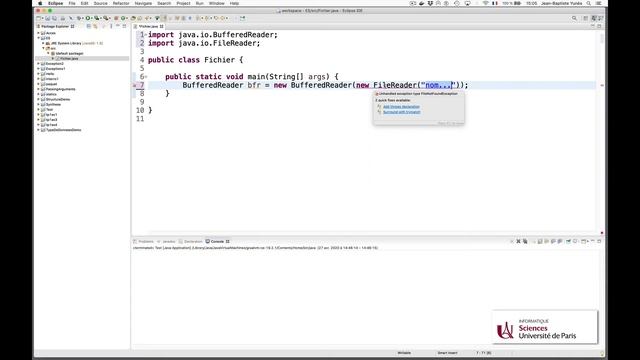Click the Smart Insert status bar entry
640x360 pixels.
[x=447, y=353]
